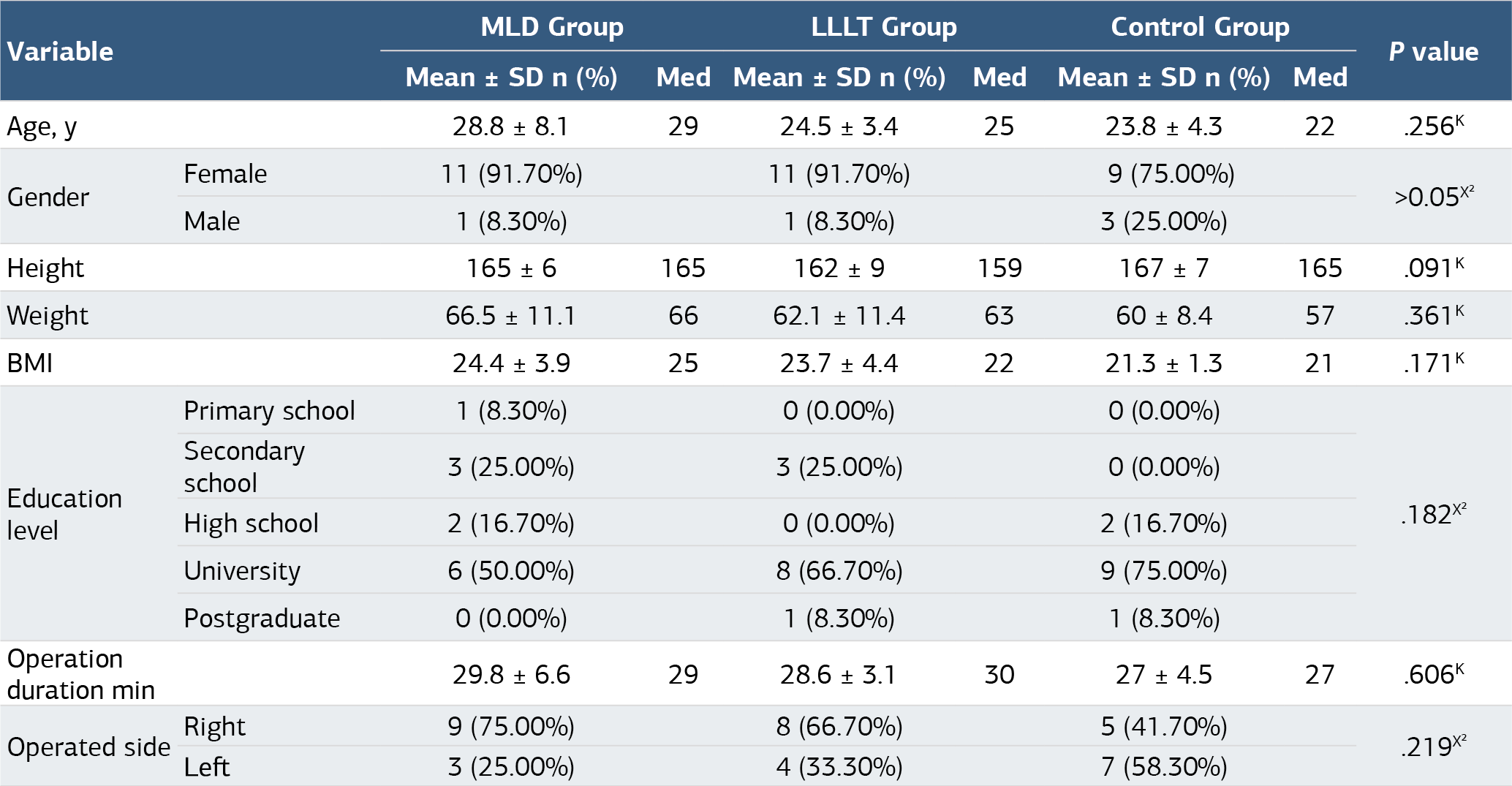Click the Variable column header
Image resolution: width=1512 pixels, height=786 pixels.
pyautogui.click(x=60, y=52)
